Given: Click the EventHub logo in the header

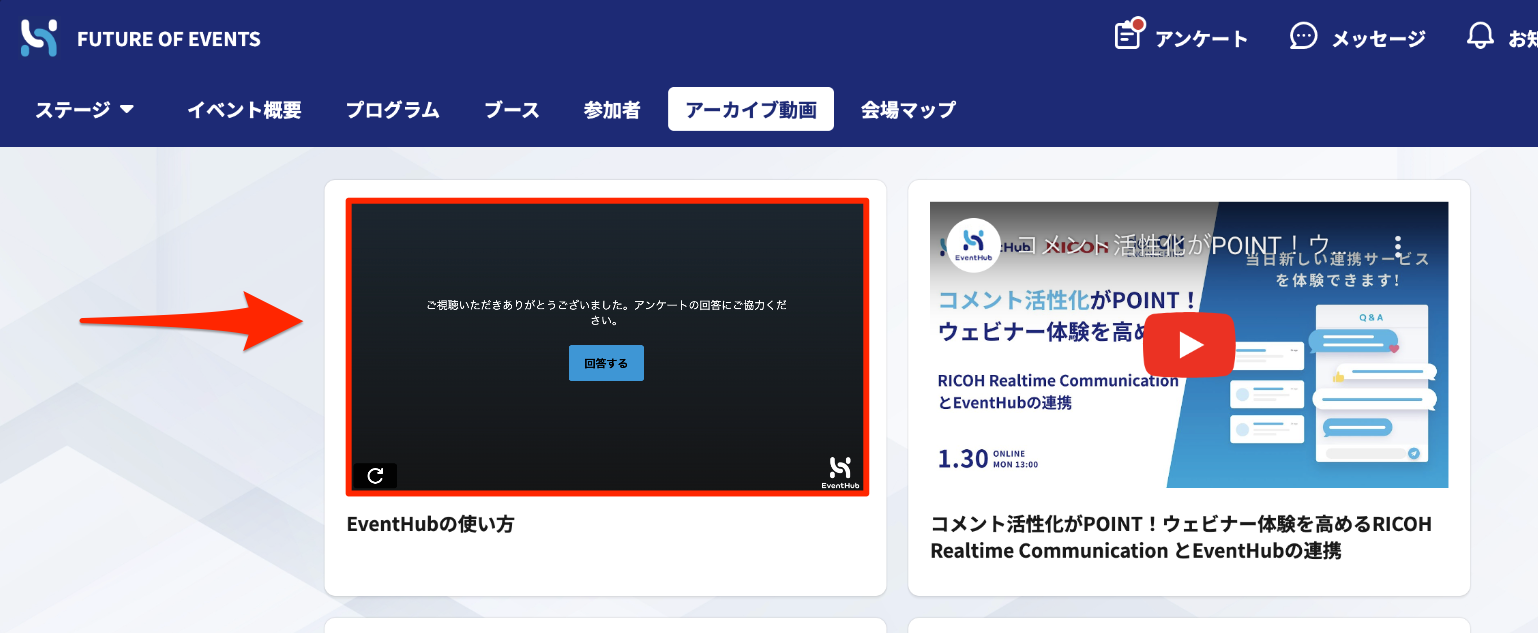Looking at the screenshot, I should pyautogui.click(x=39, y=38).
